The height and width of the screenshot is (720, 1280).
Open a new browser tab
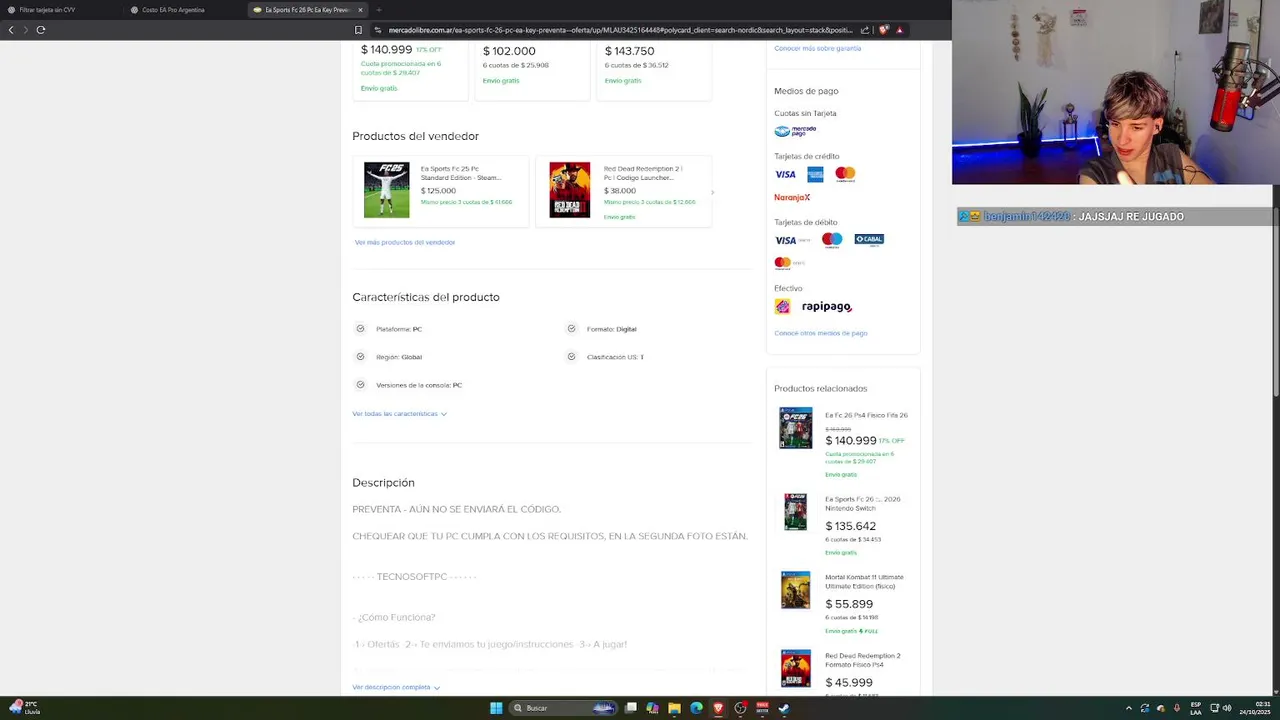point(378,10)
